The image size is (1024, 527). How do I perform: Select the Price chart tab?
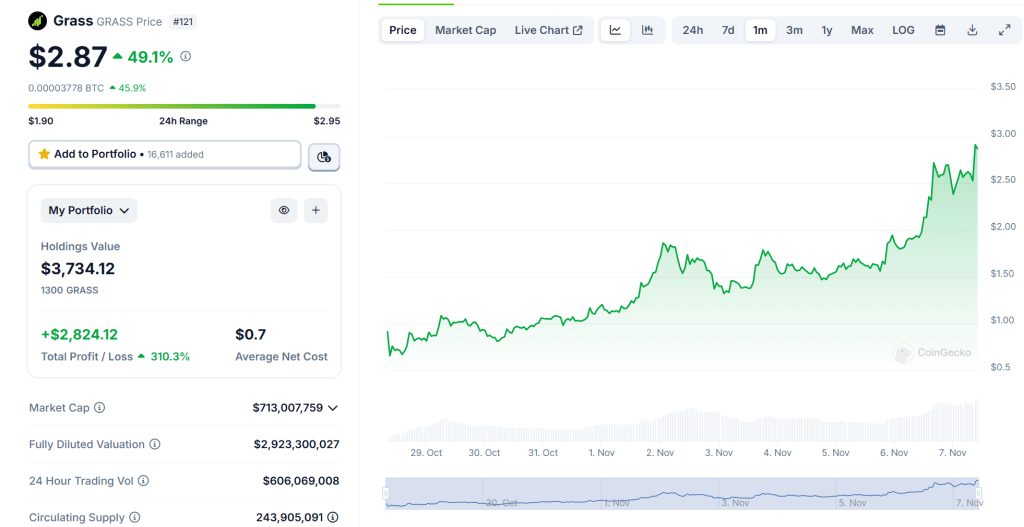click(403, 30)
